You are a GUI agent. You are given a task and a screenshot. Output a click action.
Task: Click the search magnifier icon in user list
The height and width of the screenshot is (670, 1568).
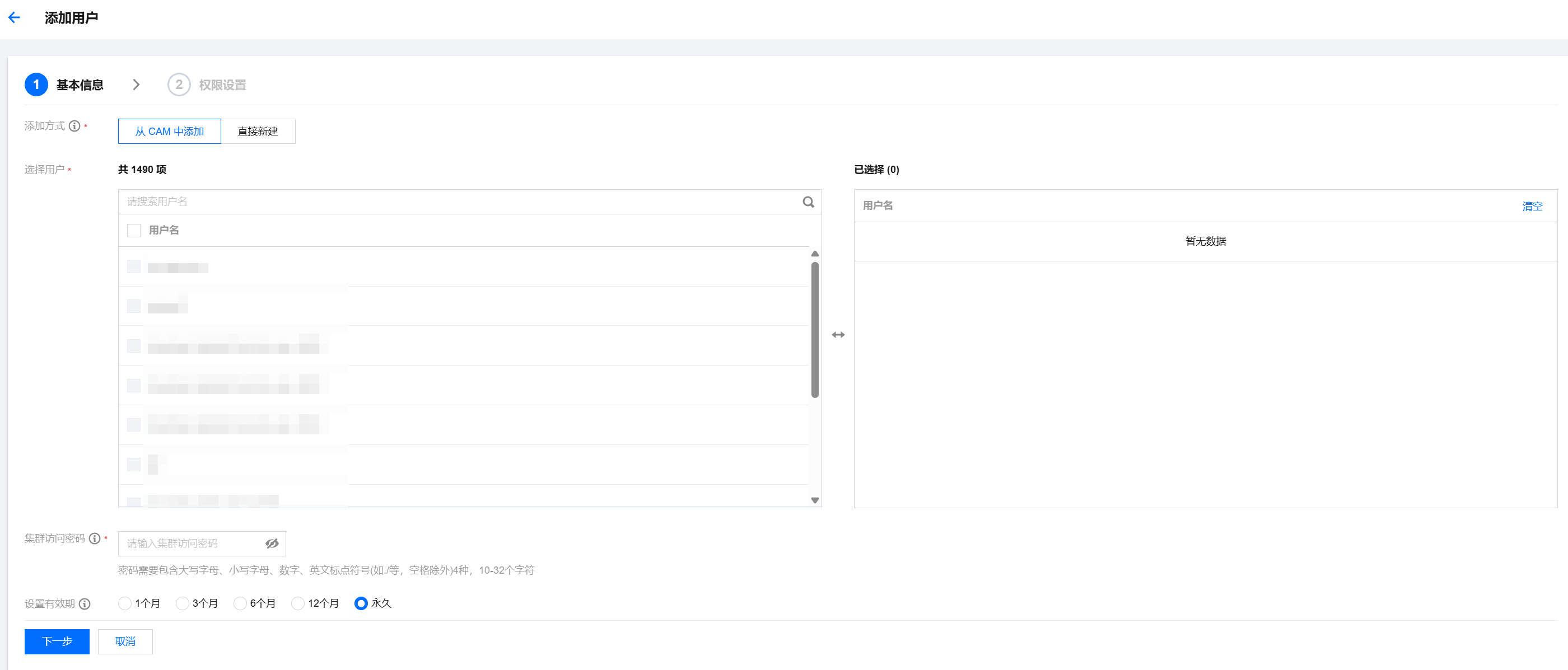(808, 202)
